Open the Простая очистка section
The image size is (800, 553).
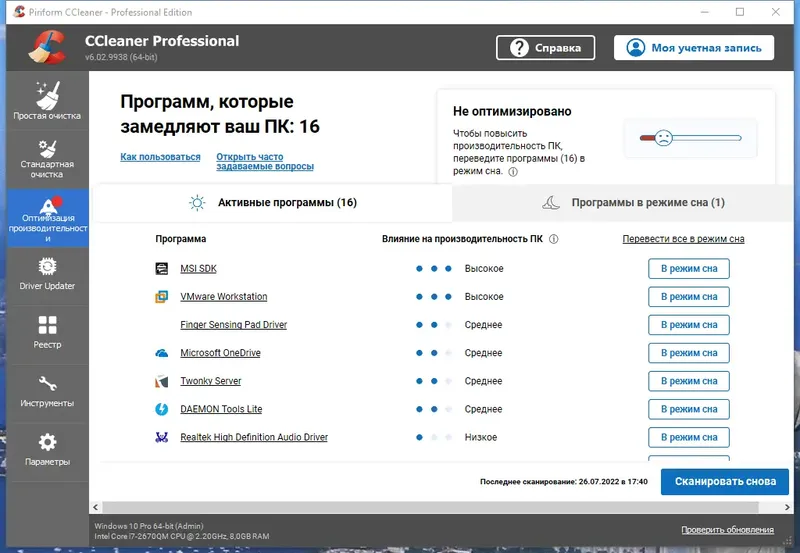tap(47, 100)
